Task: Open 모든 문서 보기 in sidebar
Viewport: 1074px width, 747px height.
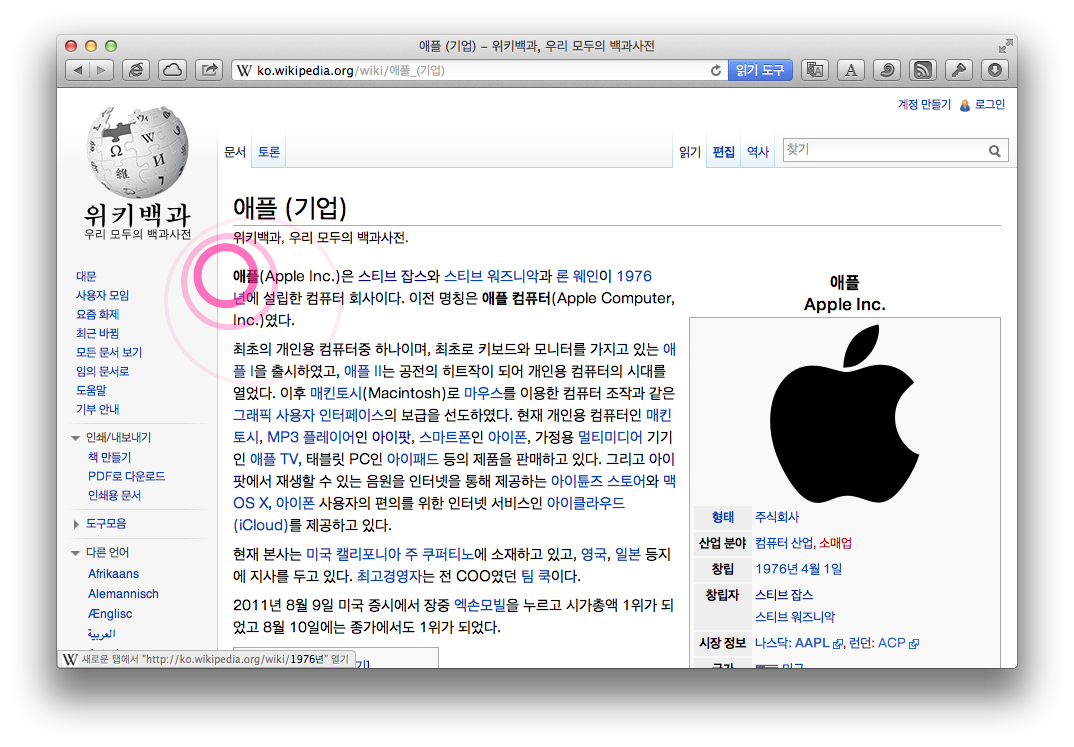Action: tap(109, 353)
